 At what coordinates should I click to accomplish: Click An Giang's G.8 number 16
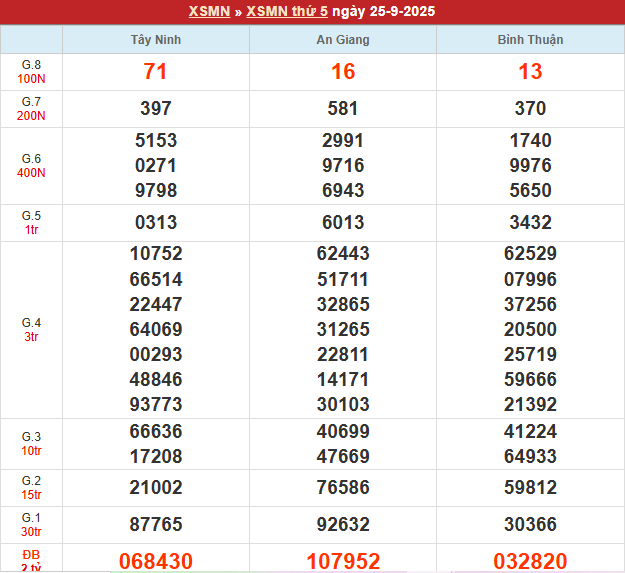pyautogui.click(x=343, y=72)
